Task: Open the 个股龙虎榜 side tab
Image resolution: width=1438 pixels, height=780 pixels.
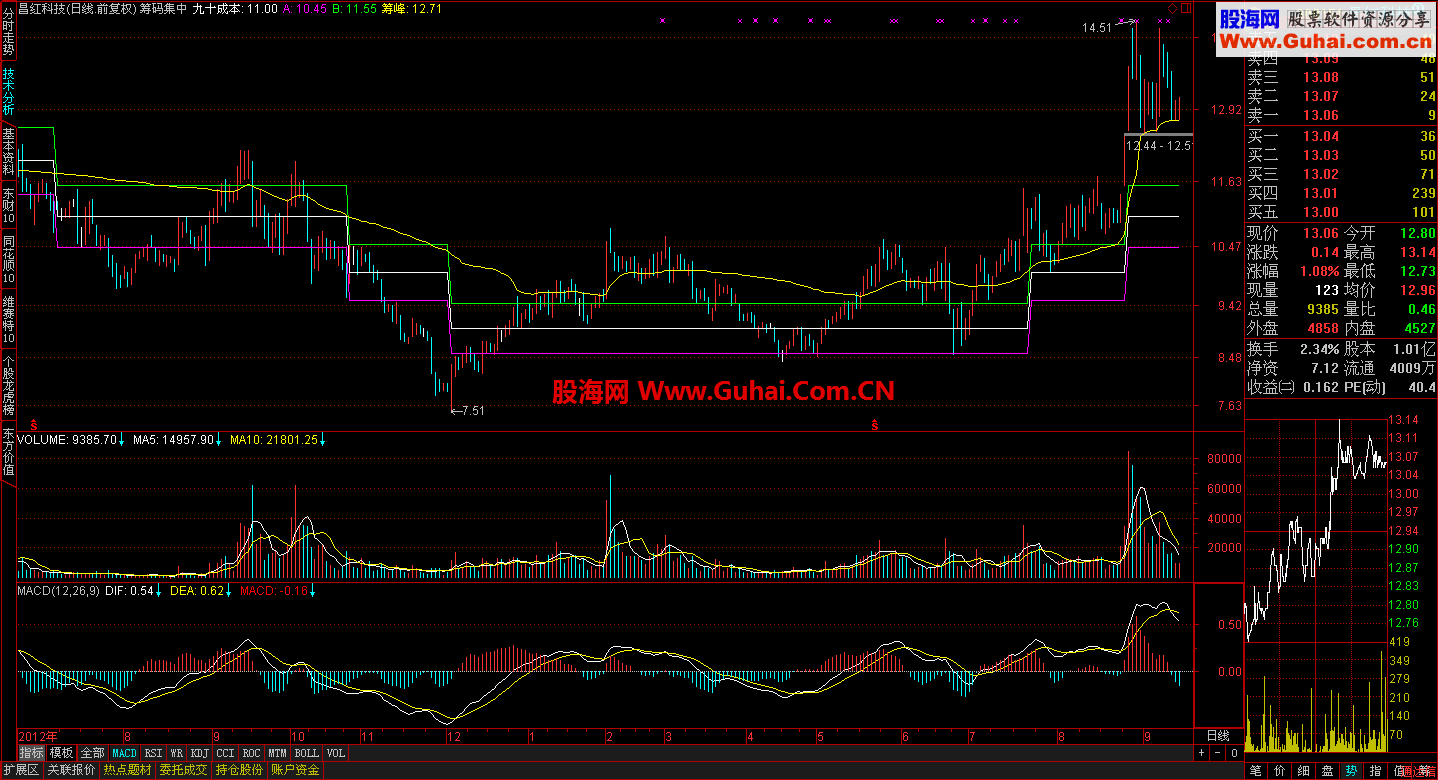Action: tap(8, 385)
